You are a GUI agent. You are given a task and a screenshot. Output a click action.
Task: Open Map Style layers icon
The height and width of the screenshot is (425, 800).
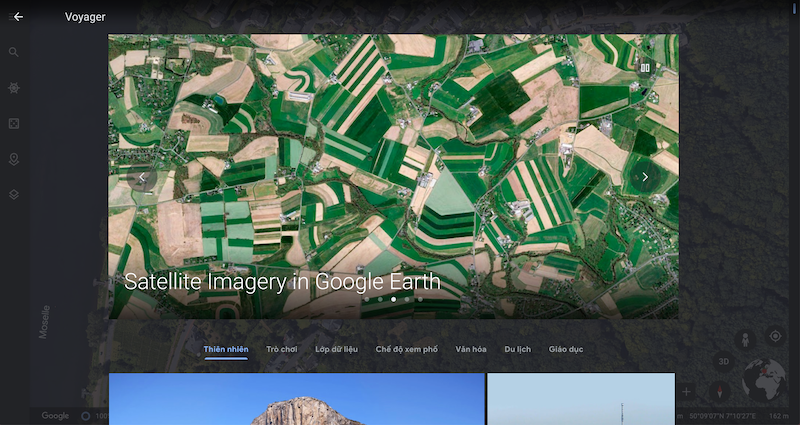coord(14,194)
